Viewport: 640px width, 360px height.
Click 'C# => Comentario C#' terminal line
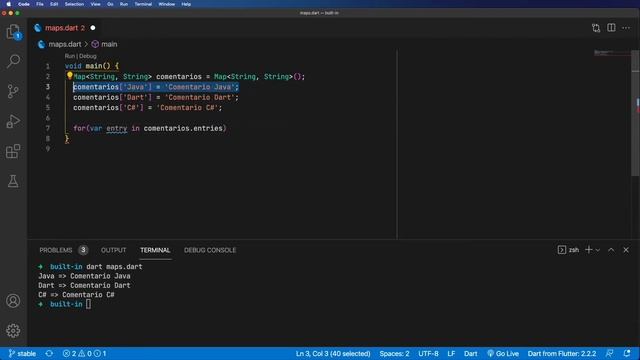[x=76, y=295]
